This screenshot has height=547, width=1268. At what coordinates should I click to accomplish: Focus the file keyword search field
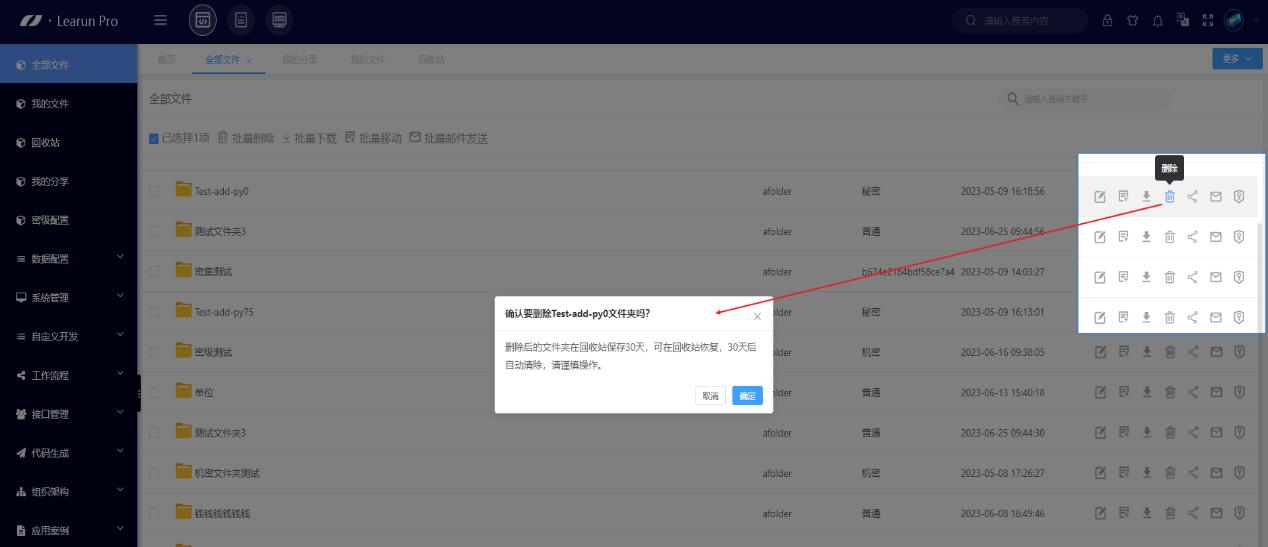(x=1084, y=99)
